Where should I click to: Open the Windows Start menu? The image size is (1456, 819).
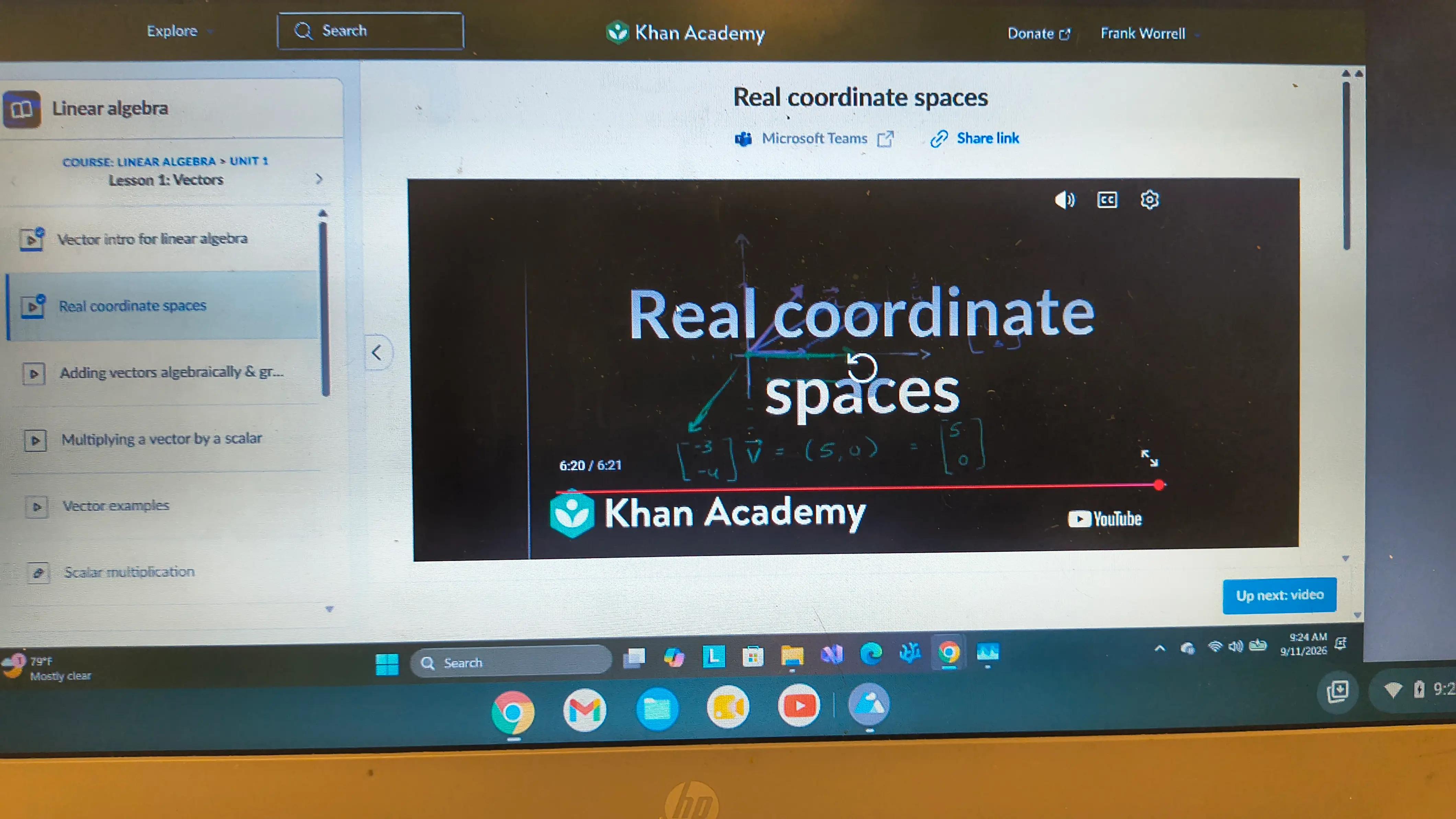387,664
